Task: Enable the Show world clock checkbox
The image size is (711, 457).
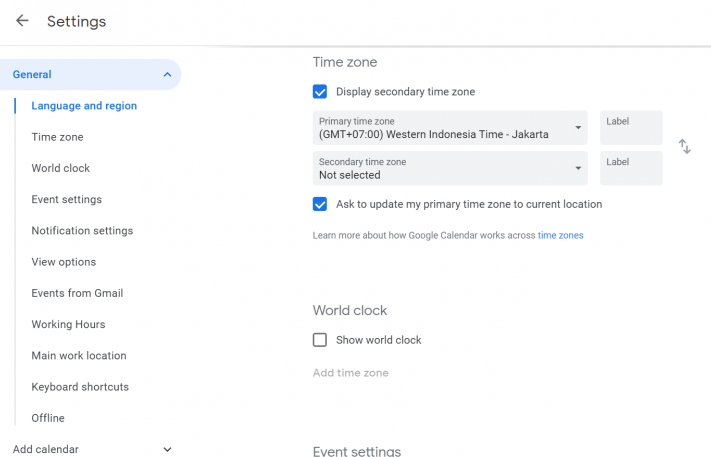Action: click(x=320, y=340)
